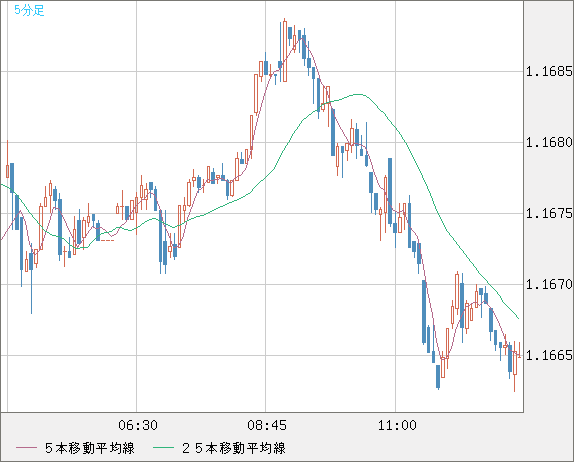Click the purple 5-period MA legend line
Screen dimensions: 574x462
point(26,448)
